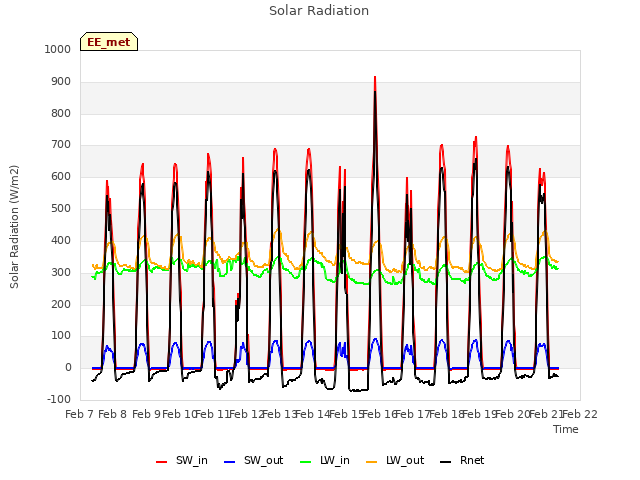The height and width of the screenshot is (480, 640).
Task: Click the SW_in legend label
Action: coord(192,461)
